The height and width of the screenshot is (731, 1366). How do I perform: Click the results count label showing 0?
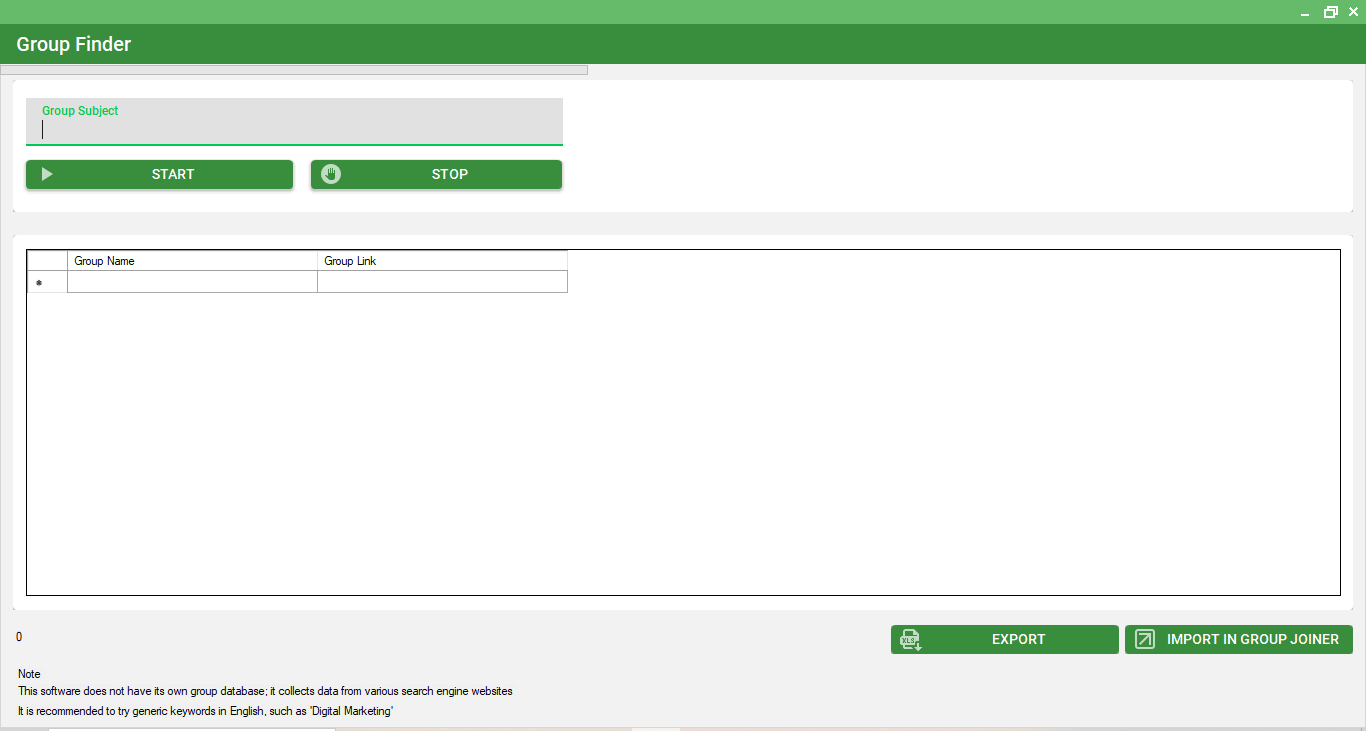coord(18,636)
